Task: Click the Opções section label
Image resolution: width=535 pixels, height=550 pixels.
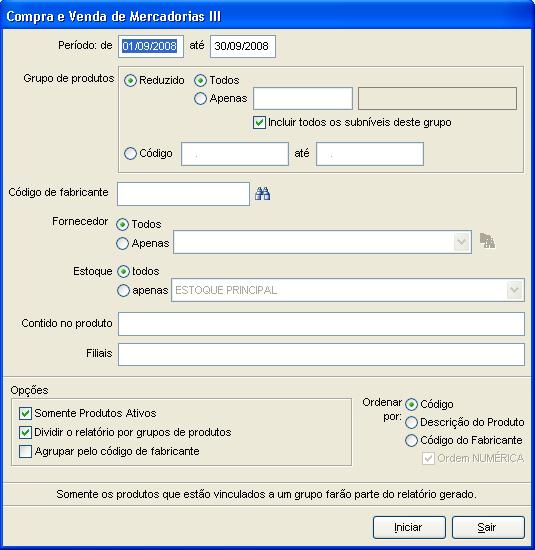Action: coord(29,390)
